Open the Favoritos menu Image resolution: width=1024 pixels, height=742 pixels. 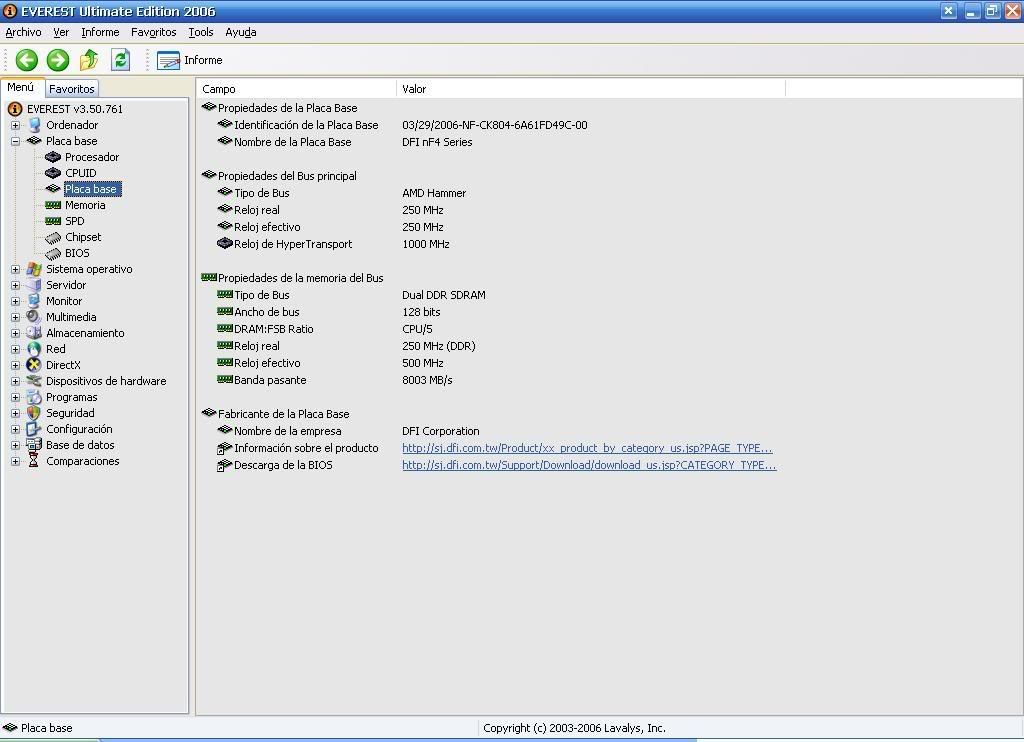[x=153, y=32]
